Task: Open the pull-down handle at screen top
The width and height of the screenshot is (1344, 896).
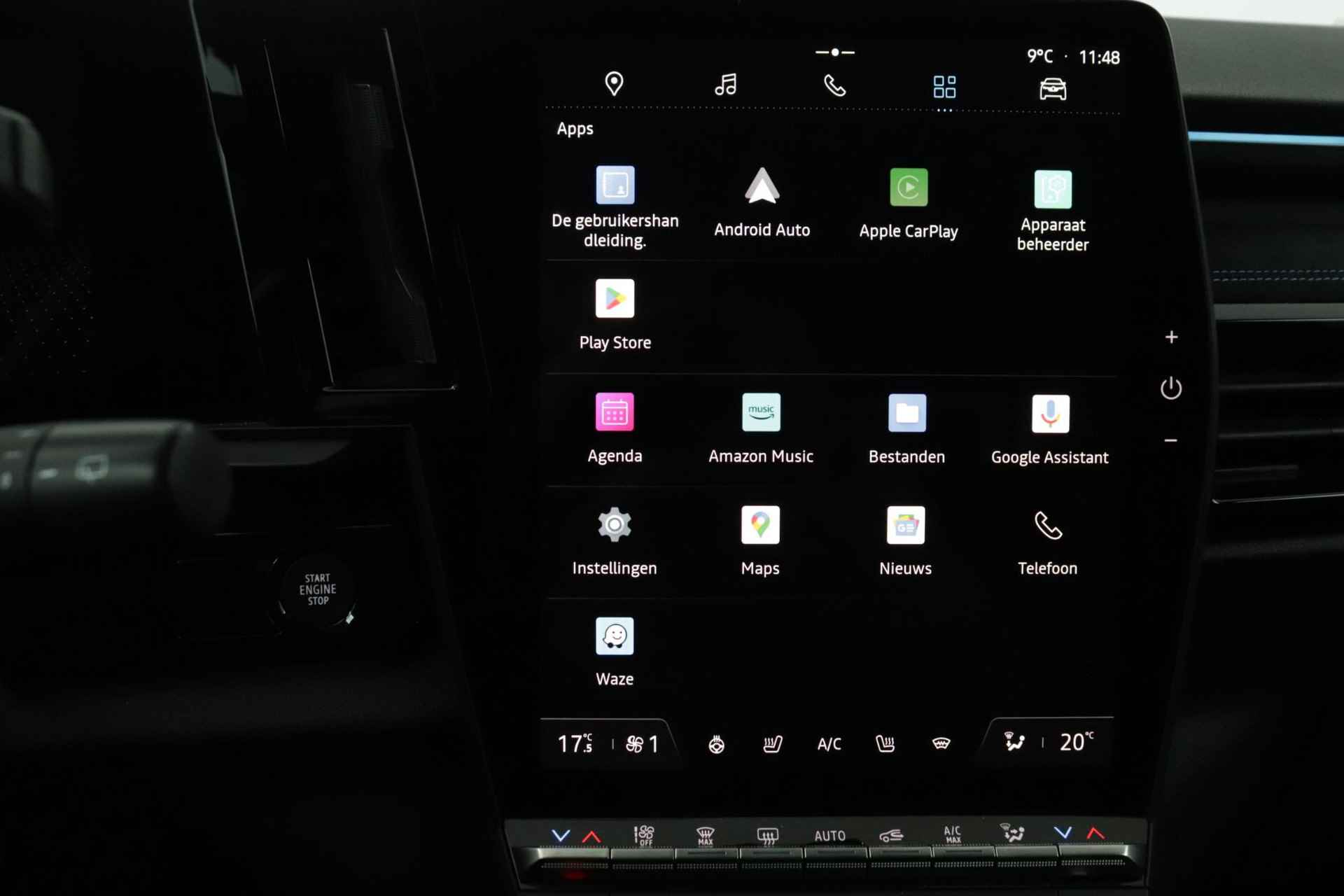Action: click(x=834, y=52)
